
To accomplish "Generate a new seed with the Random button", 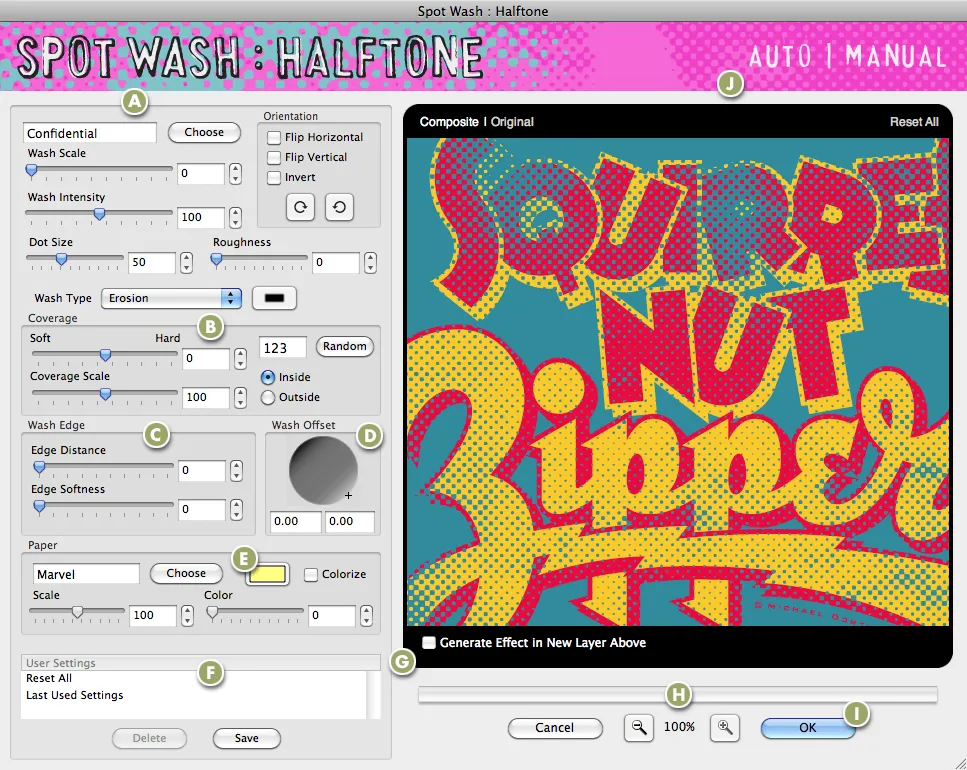I will 344,347.
